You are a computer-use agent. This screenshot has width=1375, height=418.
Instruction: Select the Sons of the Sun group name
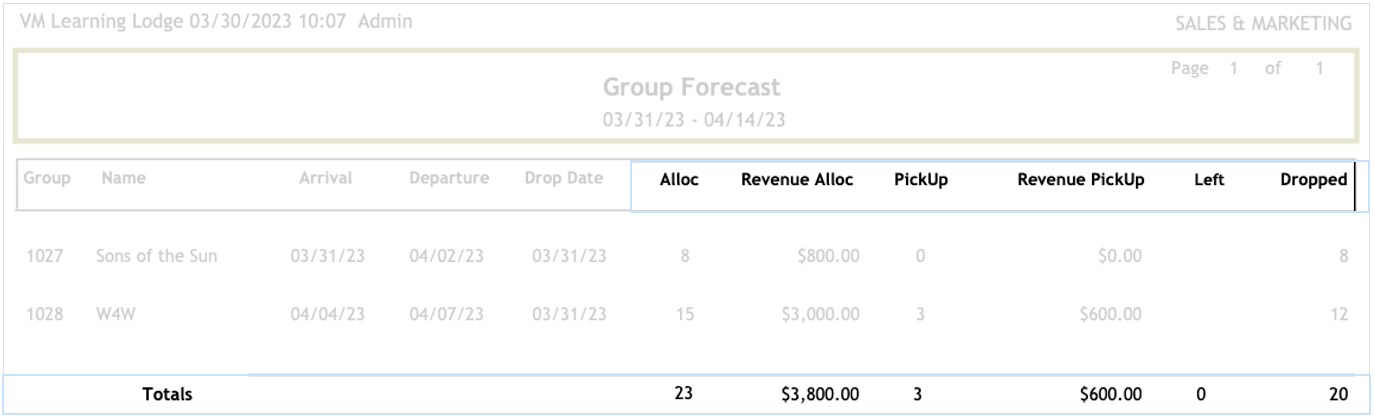click(155, 255)
